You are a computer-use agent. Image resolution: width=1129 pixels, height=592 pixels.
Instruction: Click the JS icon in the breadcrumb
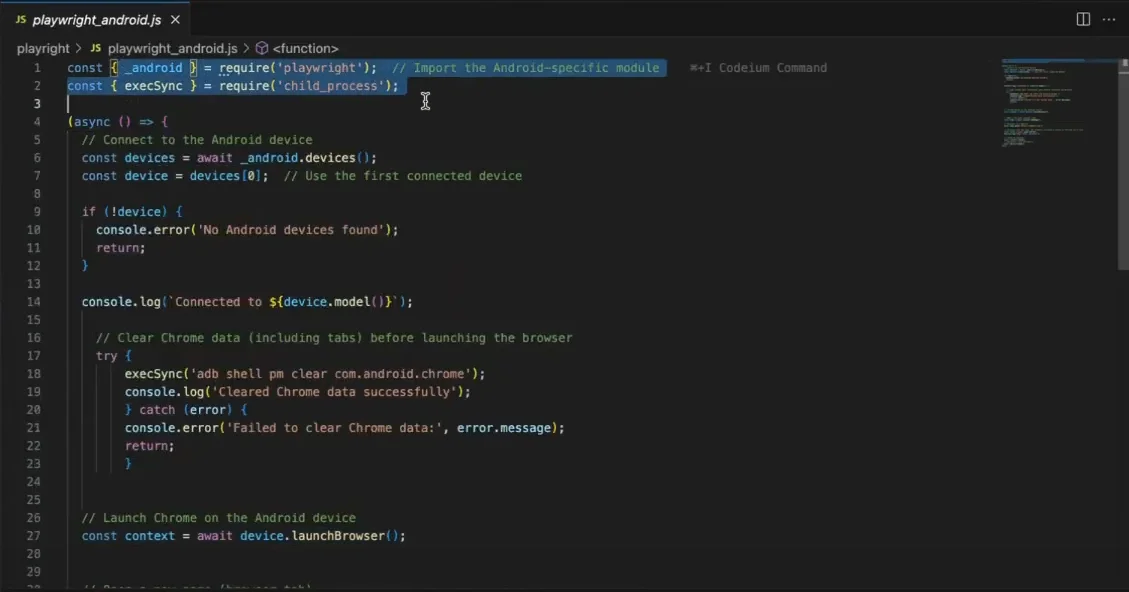pos(96,48)
